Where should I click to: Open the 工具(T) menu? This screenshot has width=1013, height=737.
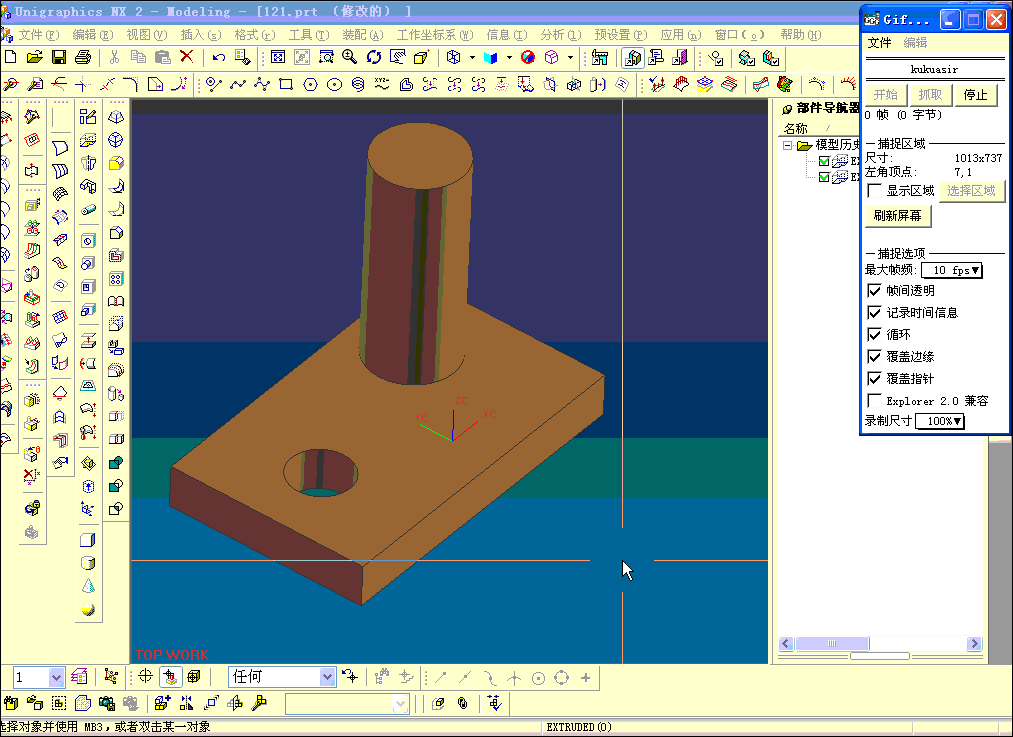click(309, 35)
